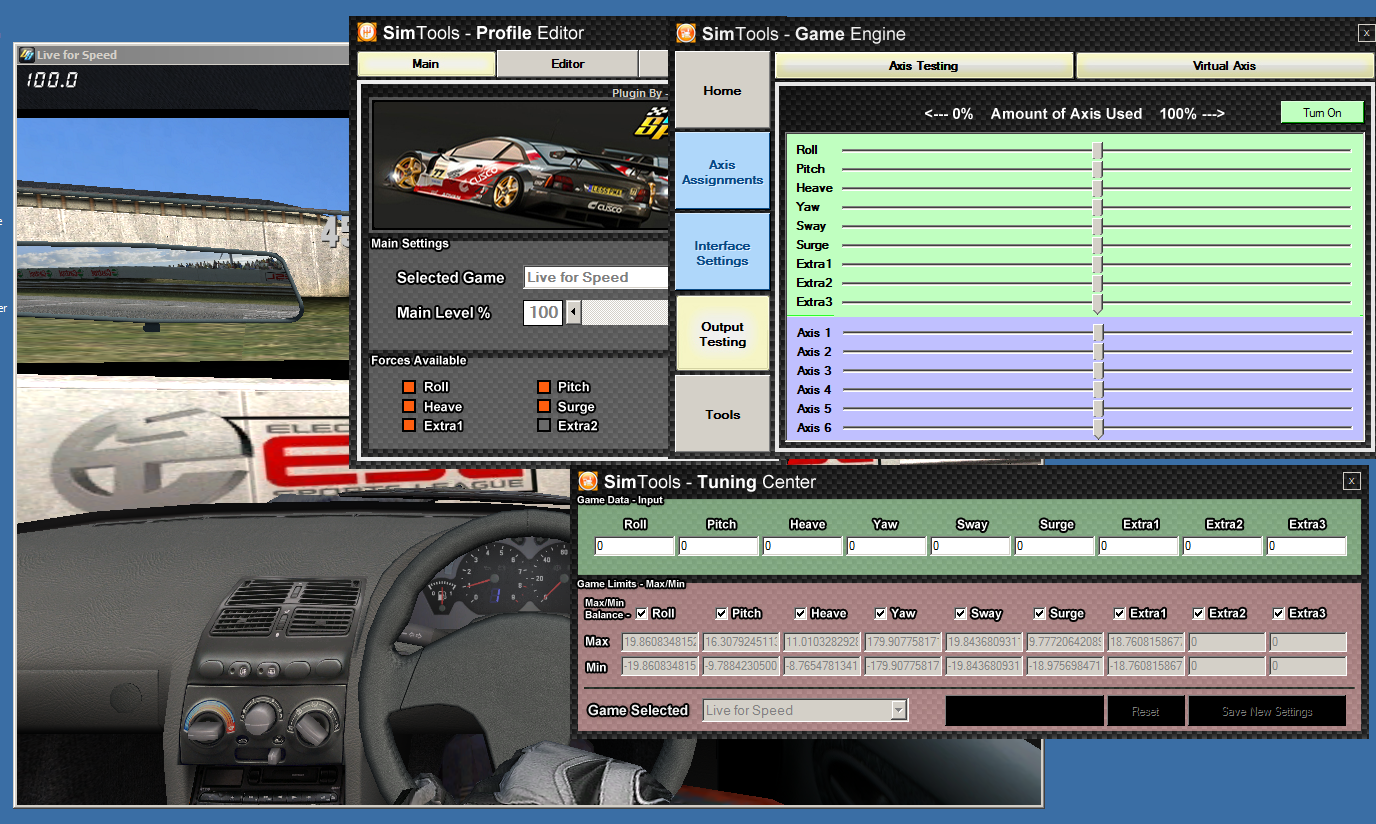Toggle the Pitch force indicator in Profile Editor

[544, 386]
